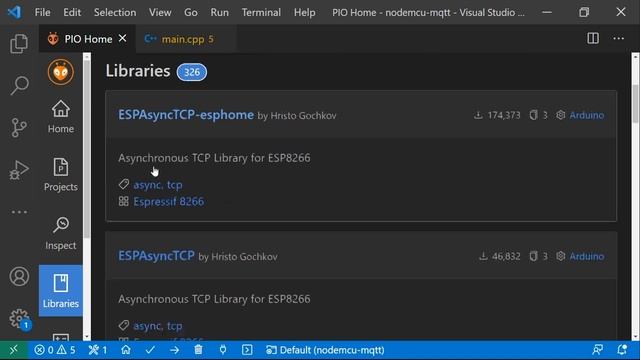
Task: Open the Help menu
Action: [304, 12]
